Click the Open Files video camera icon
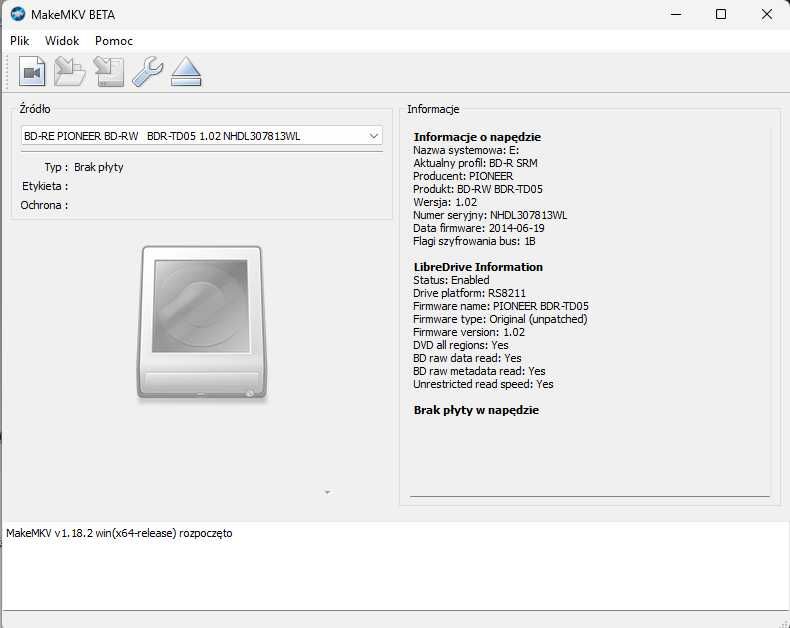Screen dimensions: 790x628 pyautogui.click(x=32, y=72)
